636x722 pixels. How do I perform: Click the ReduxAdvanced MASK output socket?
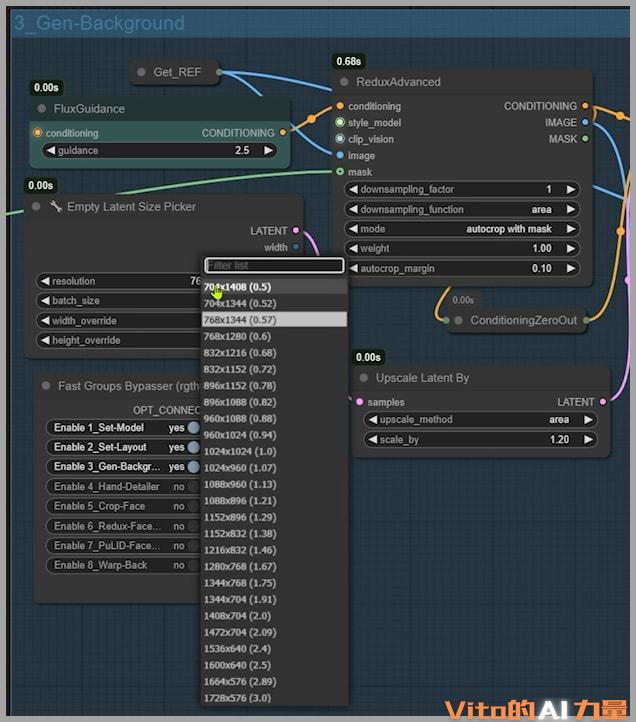585,139
